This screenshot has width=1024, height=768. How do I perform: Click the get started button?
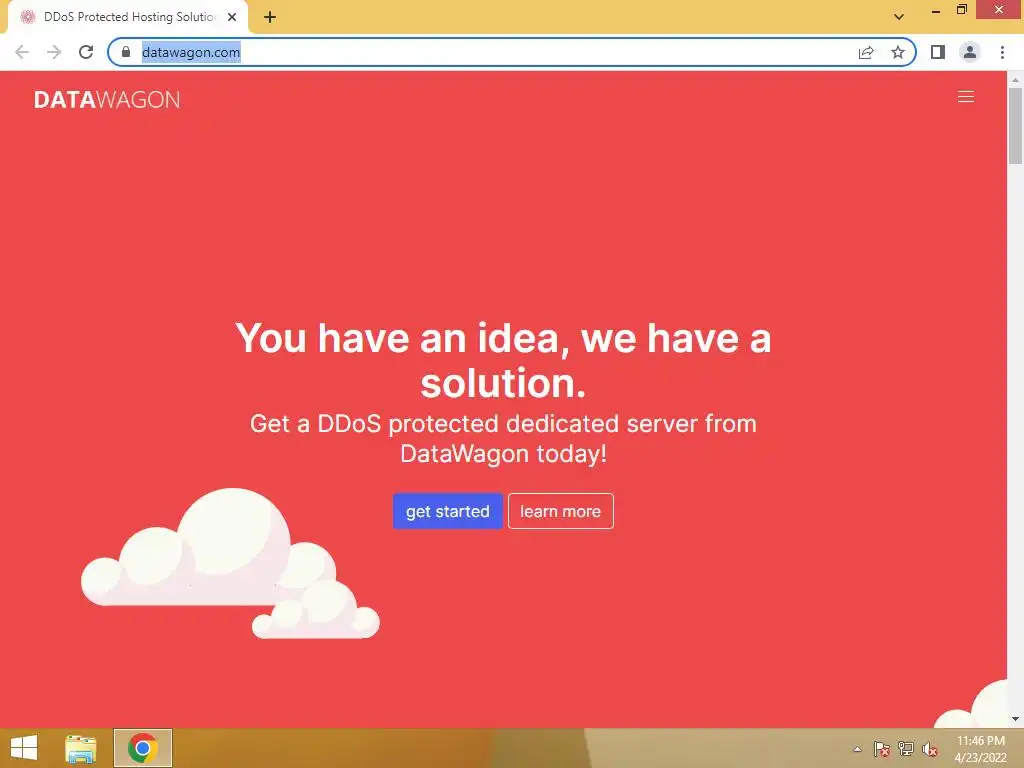coord(447,511)
